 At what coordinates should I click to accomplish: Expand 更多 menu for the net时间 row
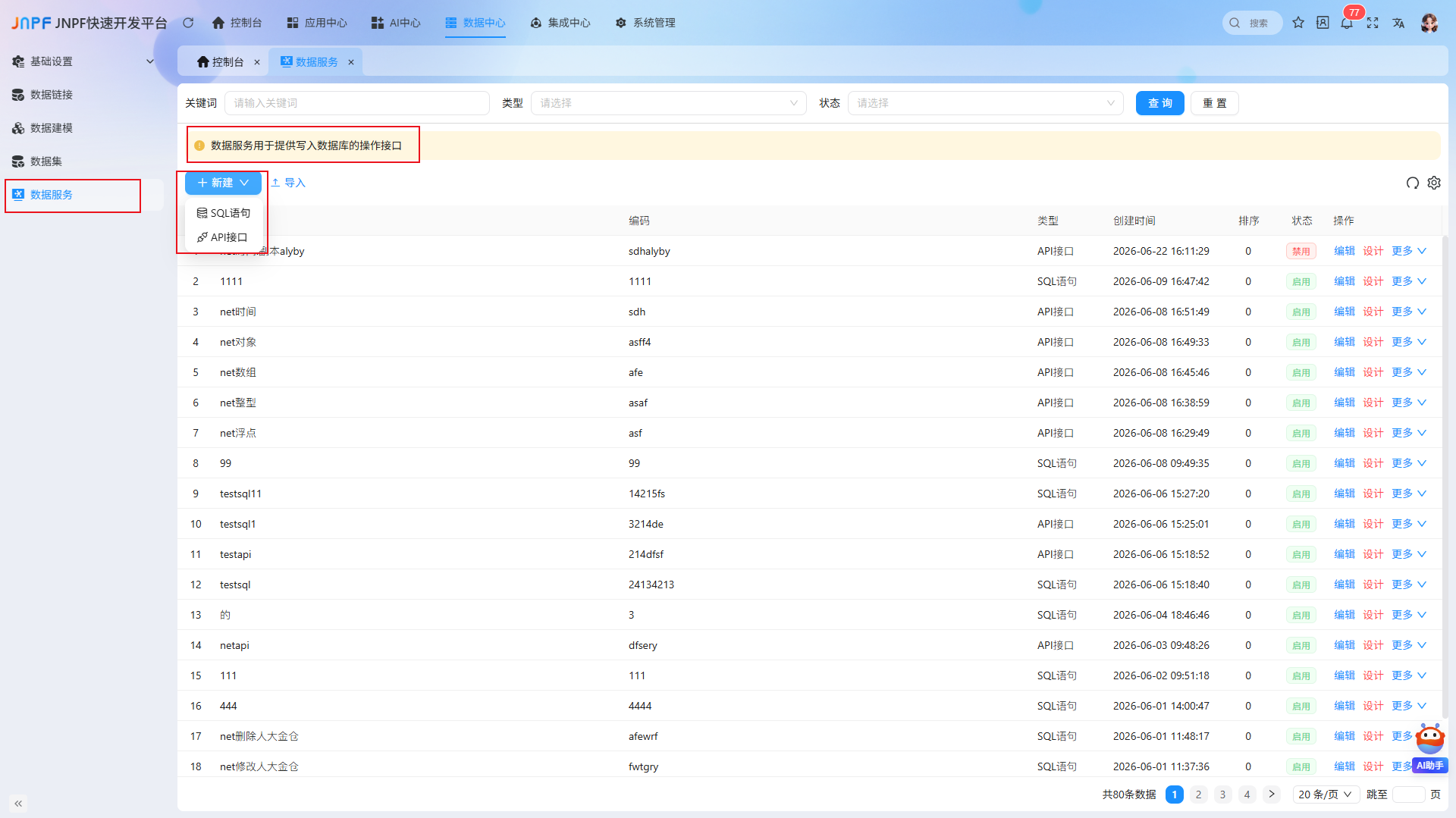1409,312
